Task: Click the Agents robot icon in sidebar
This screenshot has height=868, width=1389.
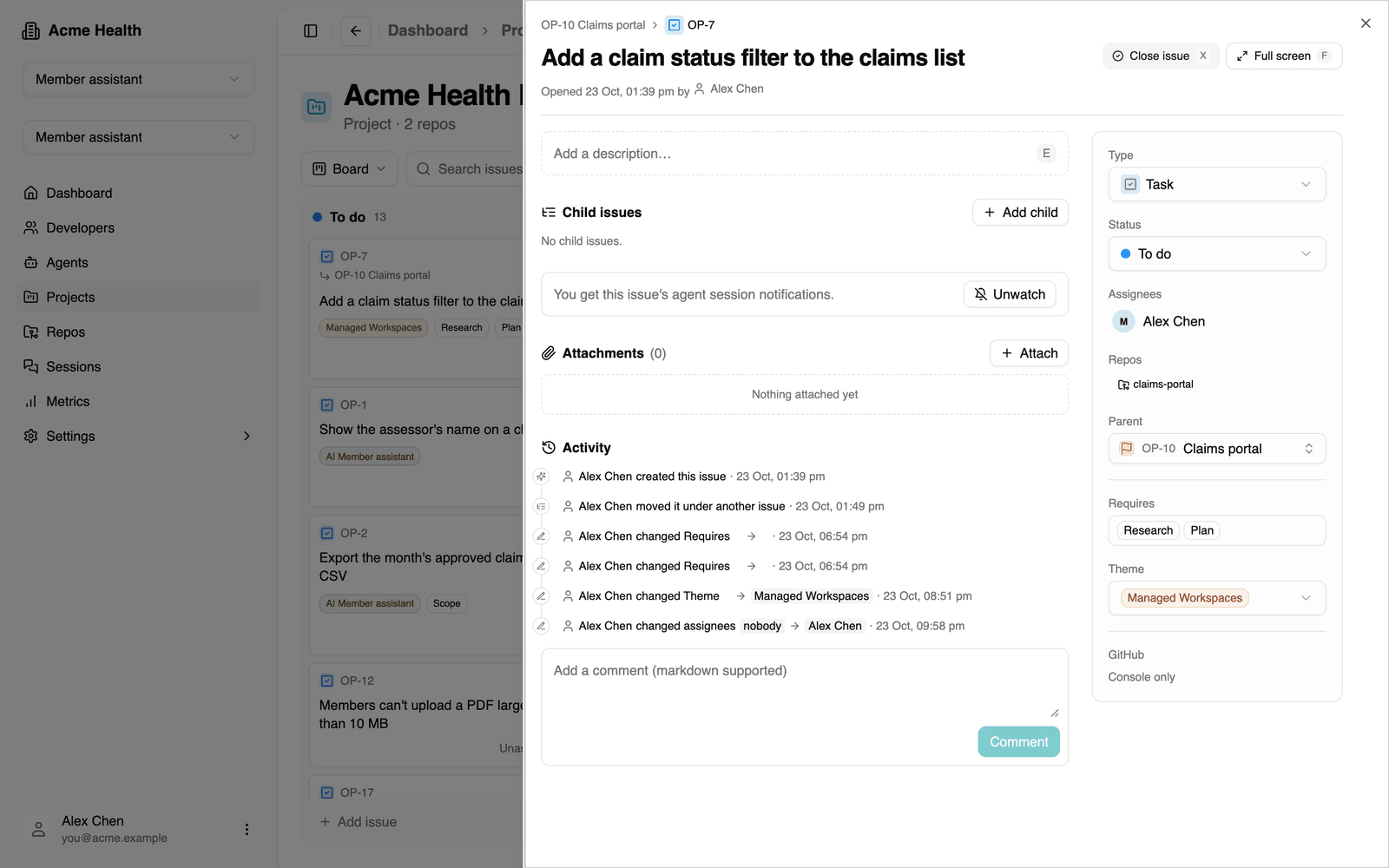Action: (x=31, y=262)
